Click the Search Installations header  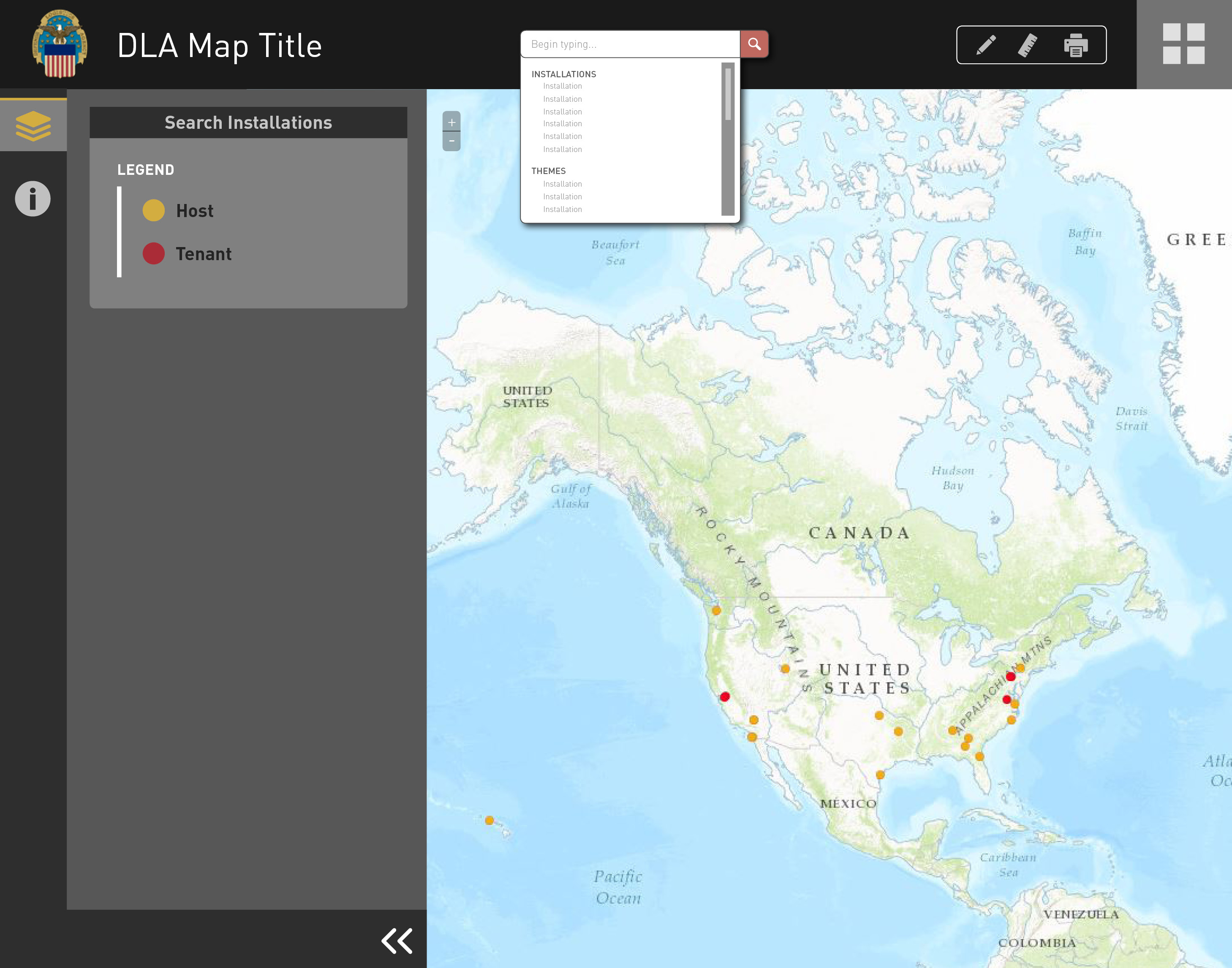tap(248, 122)
